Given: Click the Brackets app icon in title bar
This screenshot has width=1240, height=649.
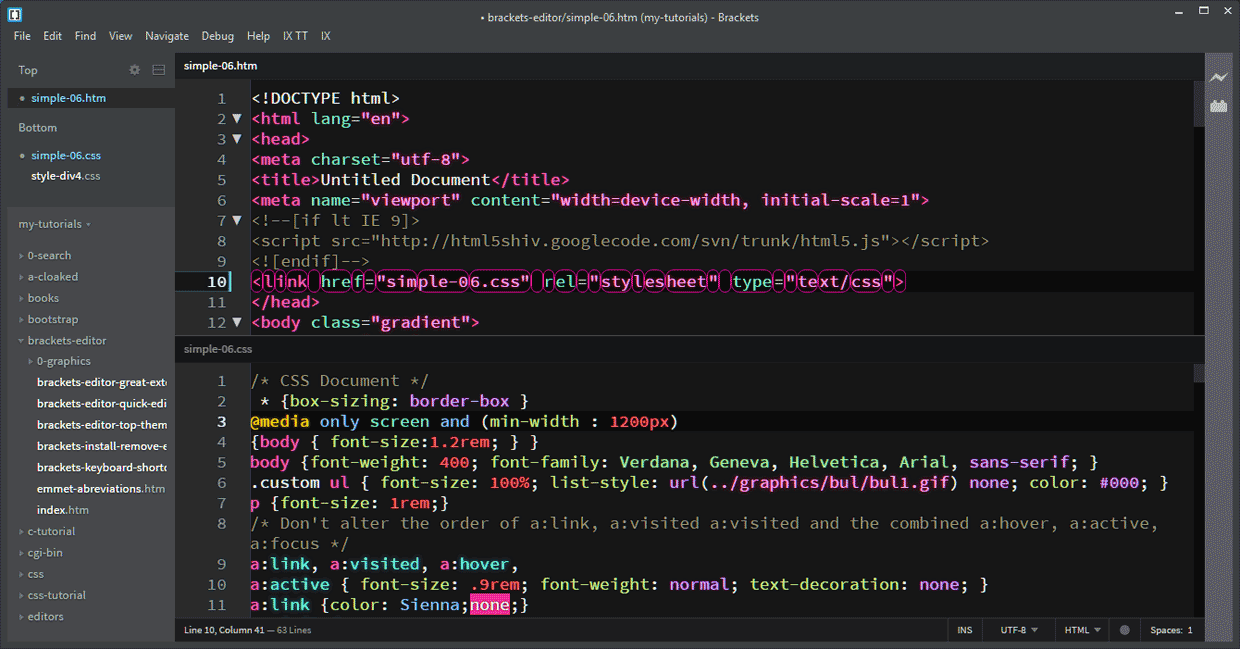Looking at the screenshot, I should [x=14, y=15].
